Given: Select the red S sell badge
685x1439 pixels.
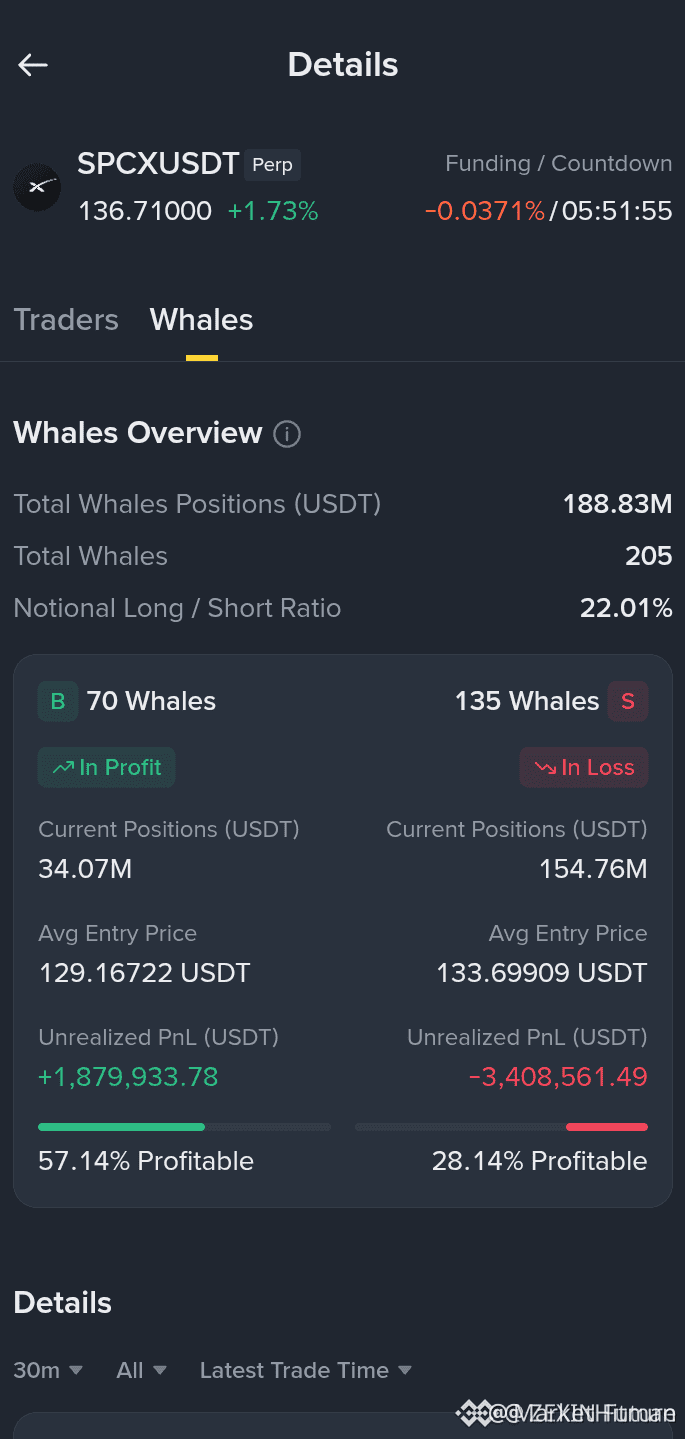Looking at the screenshot, I should pos(628,701).
